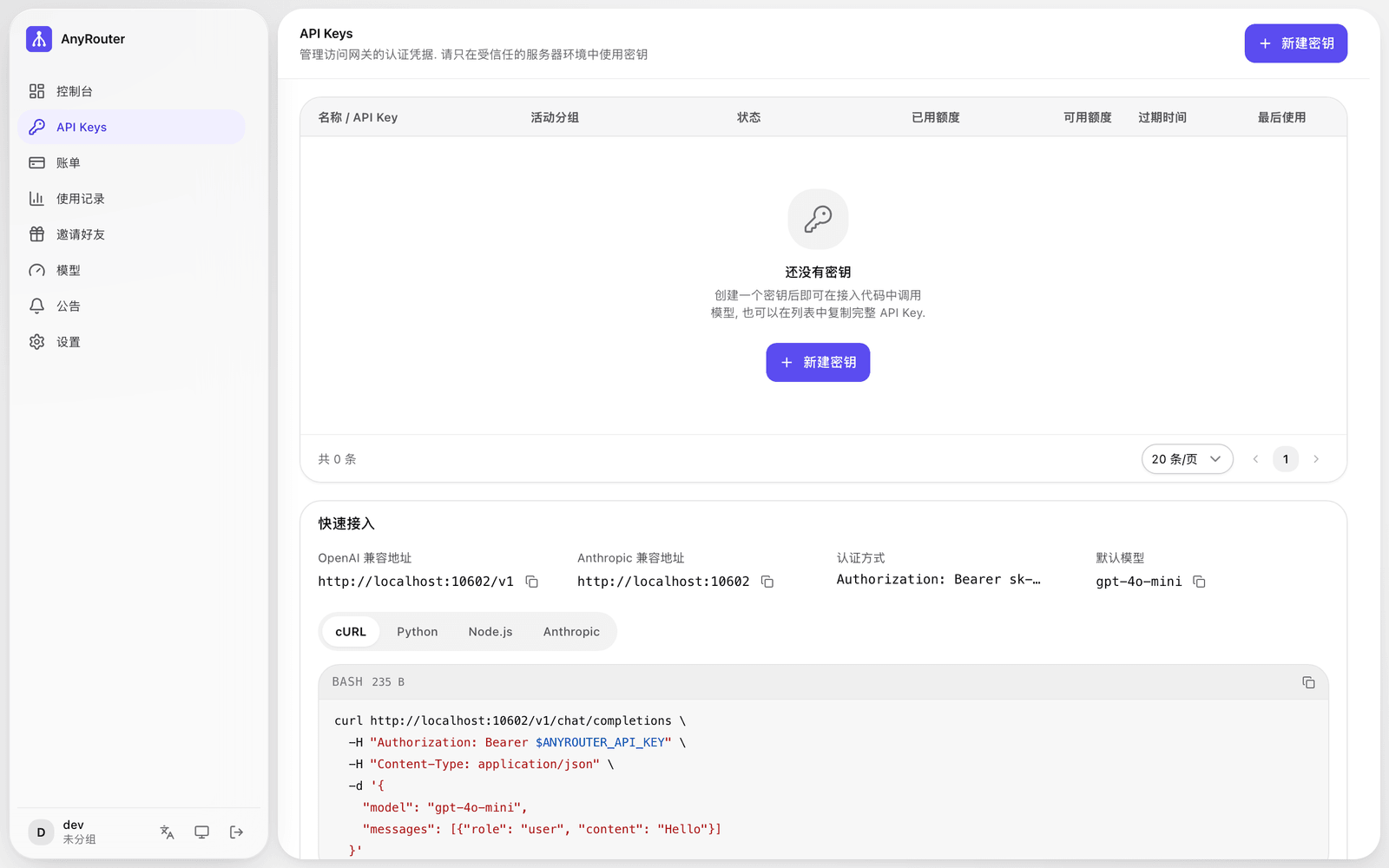This screenshot has height=868, width=1389.
Task: Click the logout icon
Action: (x=236, y=832)
